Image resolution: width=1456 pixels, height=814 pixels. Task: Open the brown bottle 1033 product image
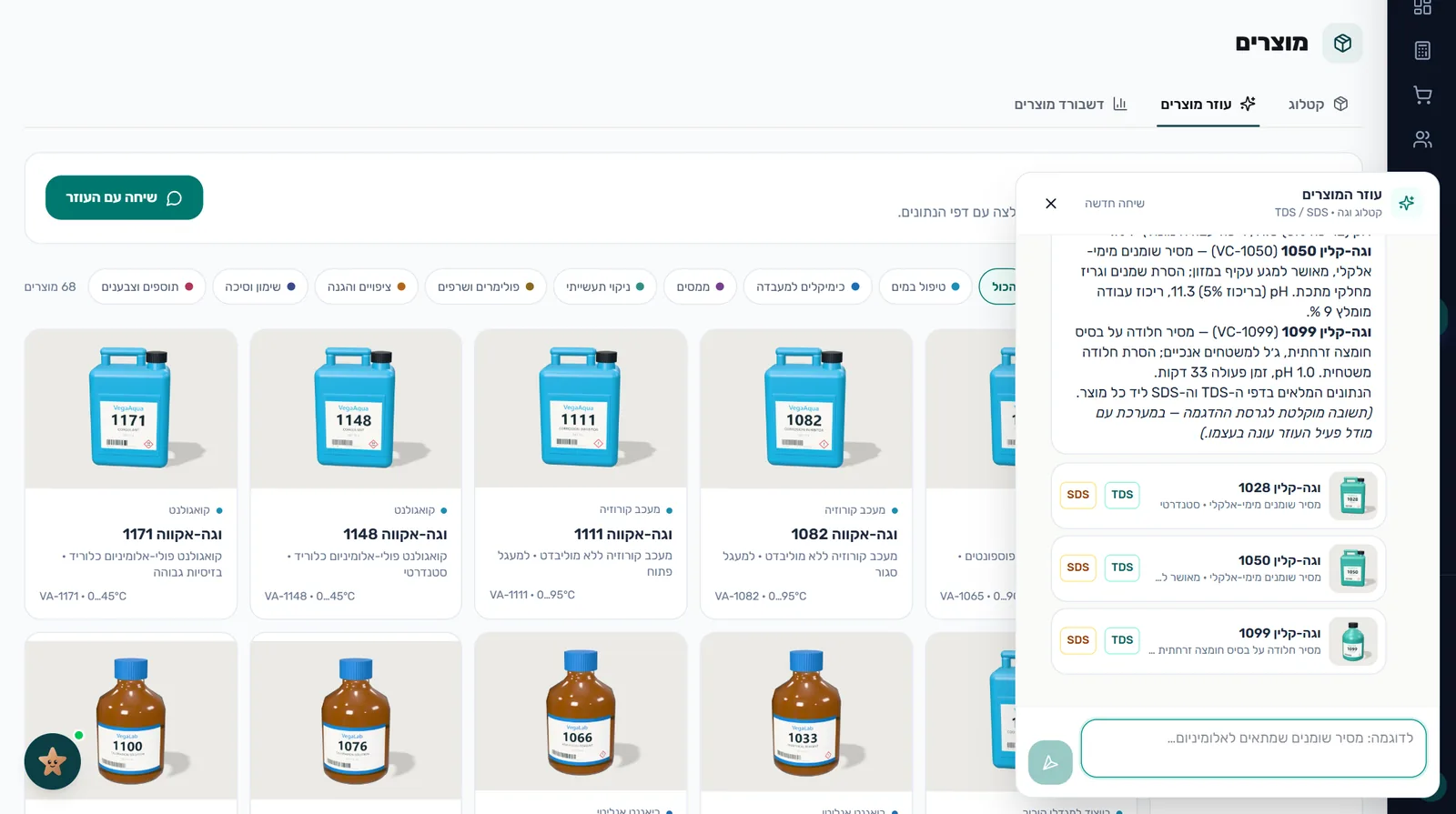coord(806,712)
